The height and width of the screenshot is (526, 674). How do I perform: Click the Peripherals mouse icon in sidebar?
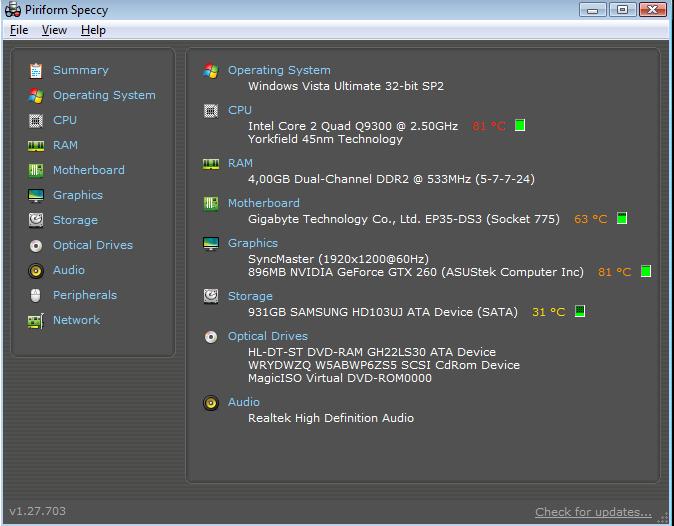click(x=36, y=295)
